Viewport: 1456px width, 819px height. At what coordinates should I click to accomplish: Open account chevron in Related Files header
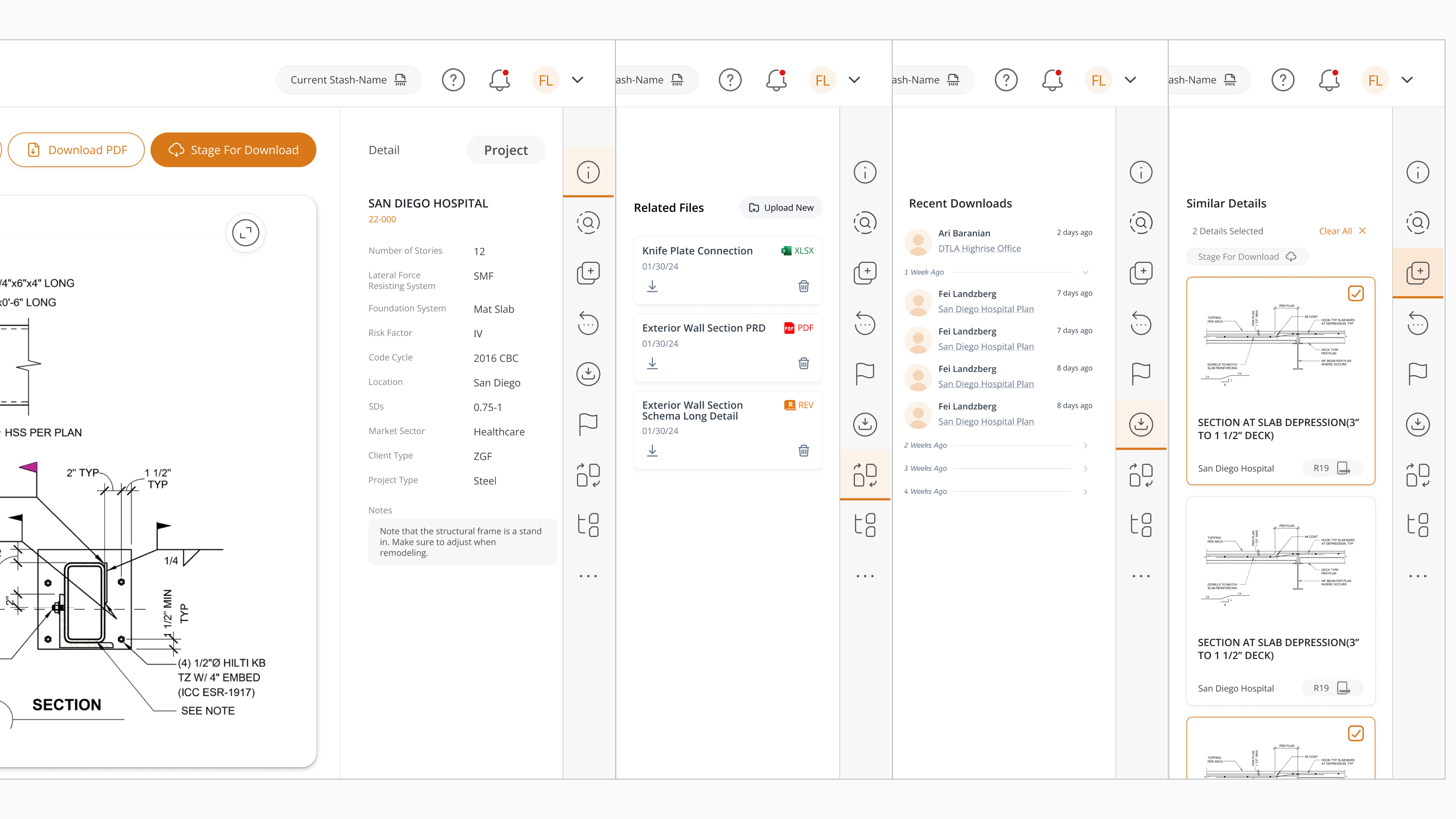(854, 80)
